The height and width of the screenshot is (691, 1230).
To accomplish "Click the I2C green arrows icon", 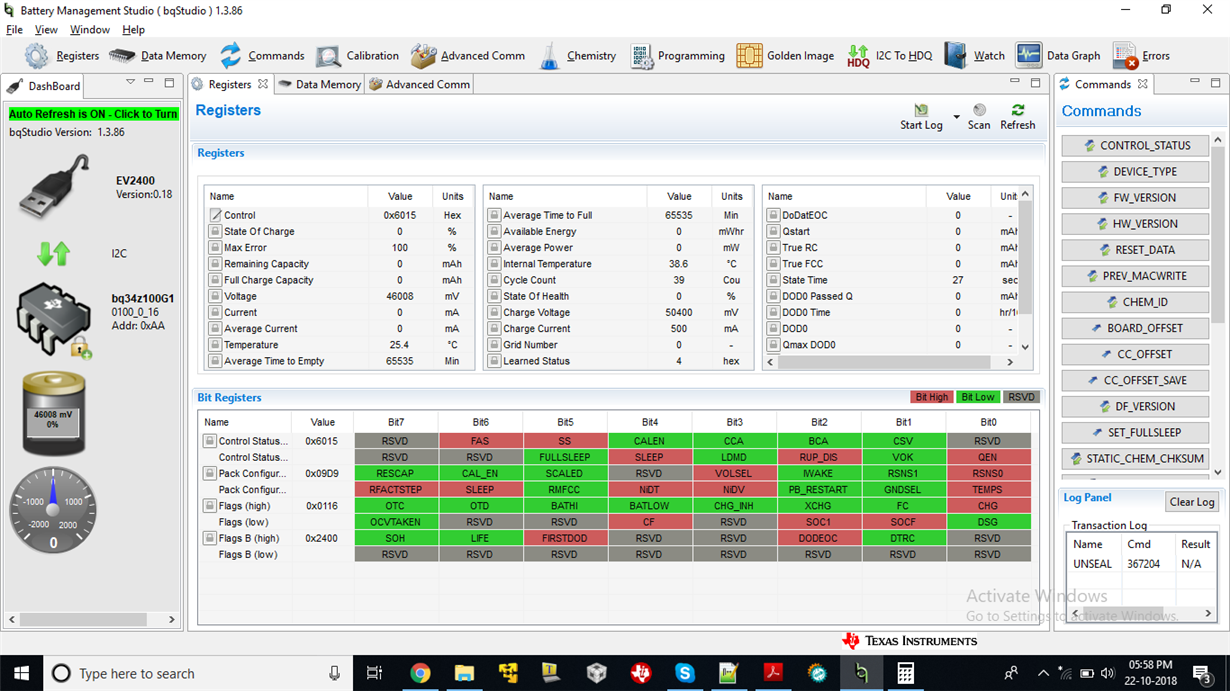I will click(x=53, y=254).
